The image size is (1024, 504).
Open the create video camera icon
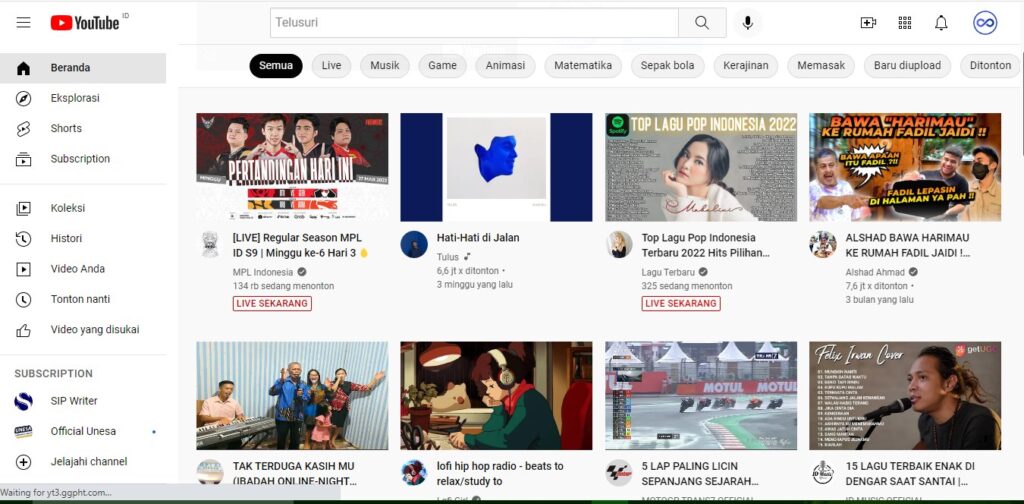tap(868, 23)
